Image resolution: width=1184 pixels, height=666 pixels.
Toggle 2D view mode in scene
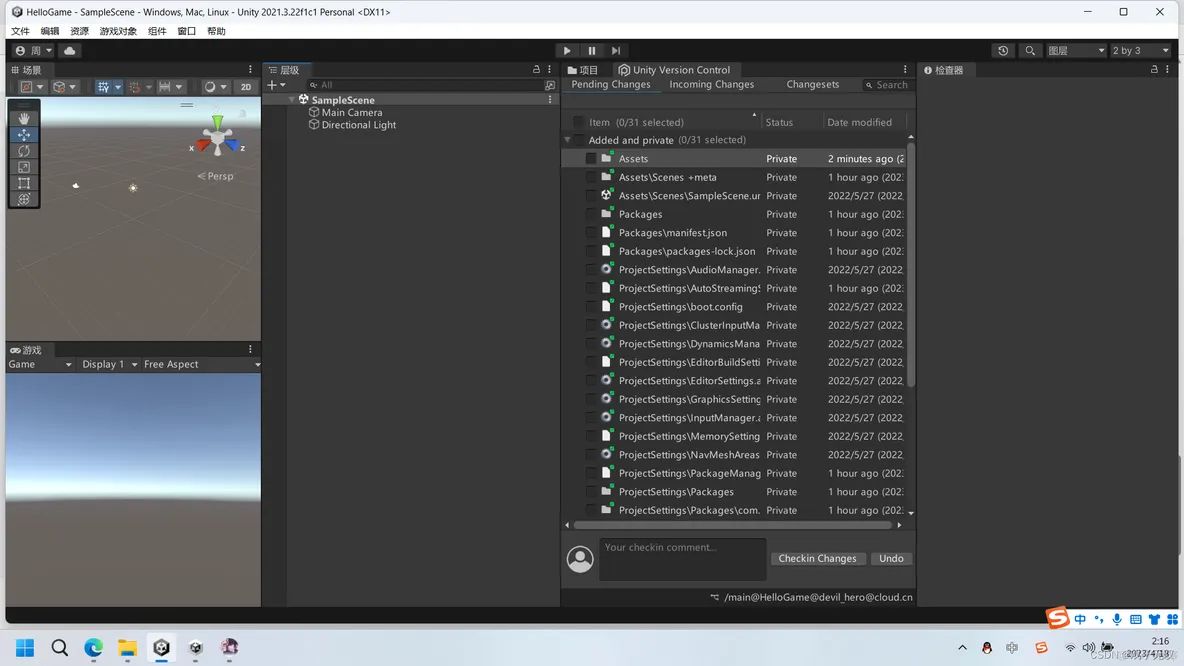pos(245,87)
